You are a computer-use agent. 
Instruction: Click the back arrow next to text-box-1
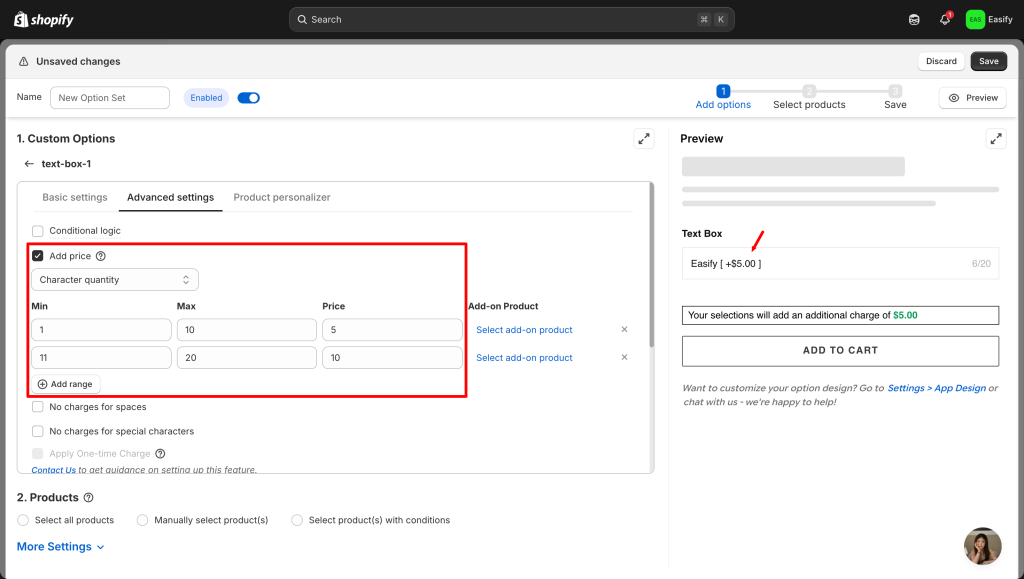(29, 164)
